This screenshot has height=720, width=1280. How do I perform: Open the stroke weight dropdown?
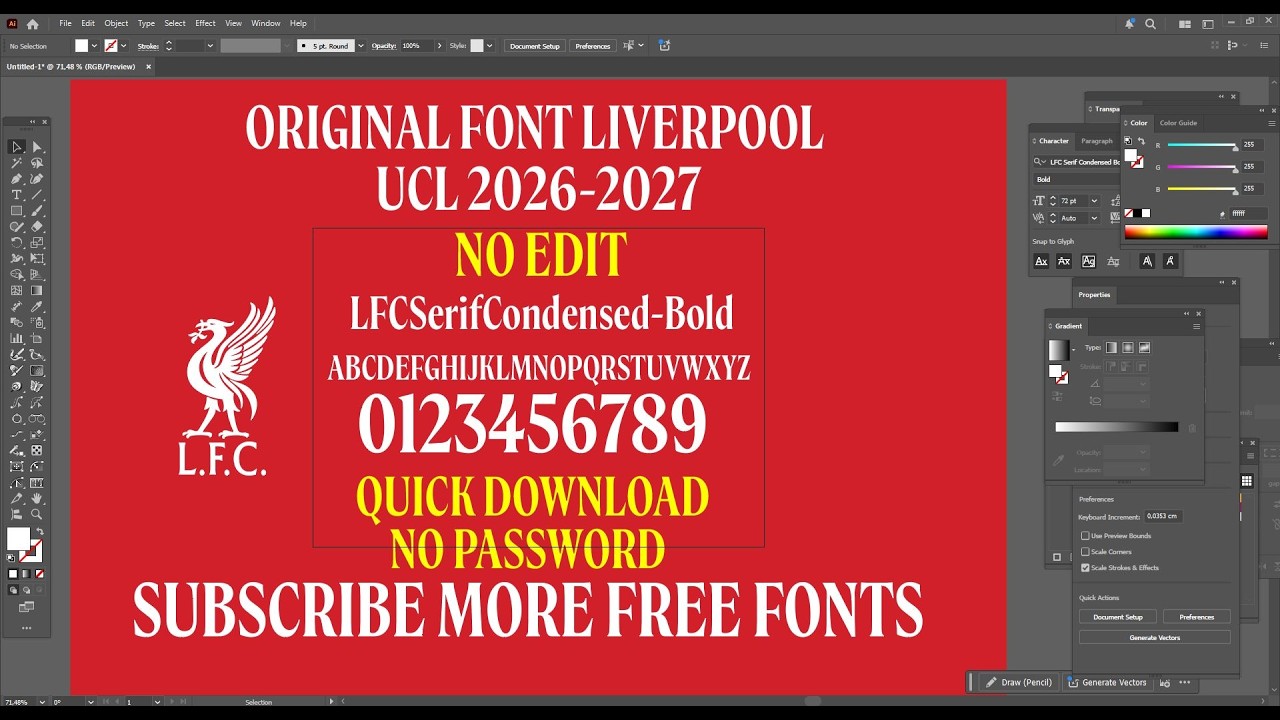(209, 46)
